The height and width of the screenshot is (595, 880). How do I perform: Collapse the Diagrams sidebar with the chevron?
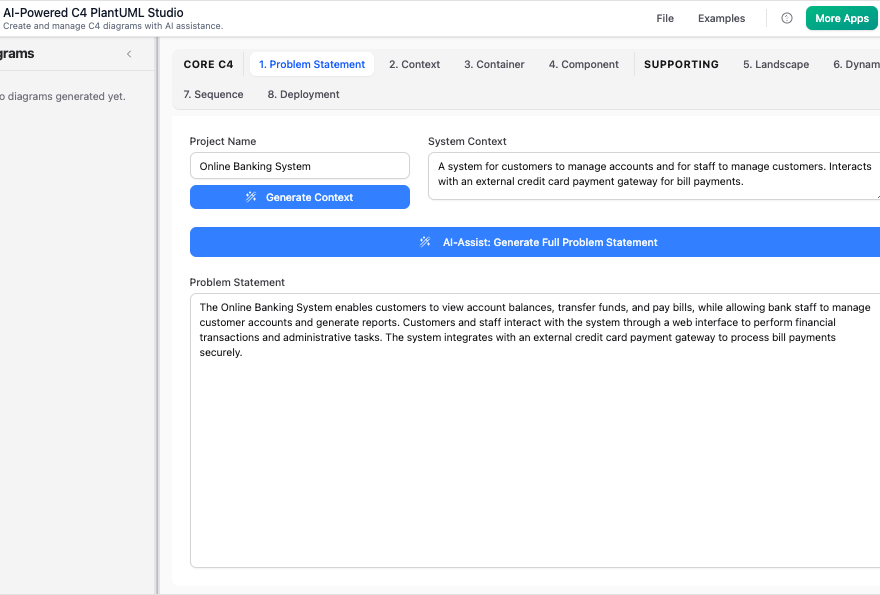(x=127, y=54)
